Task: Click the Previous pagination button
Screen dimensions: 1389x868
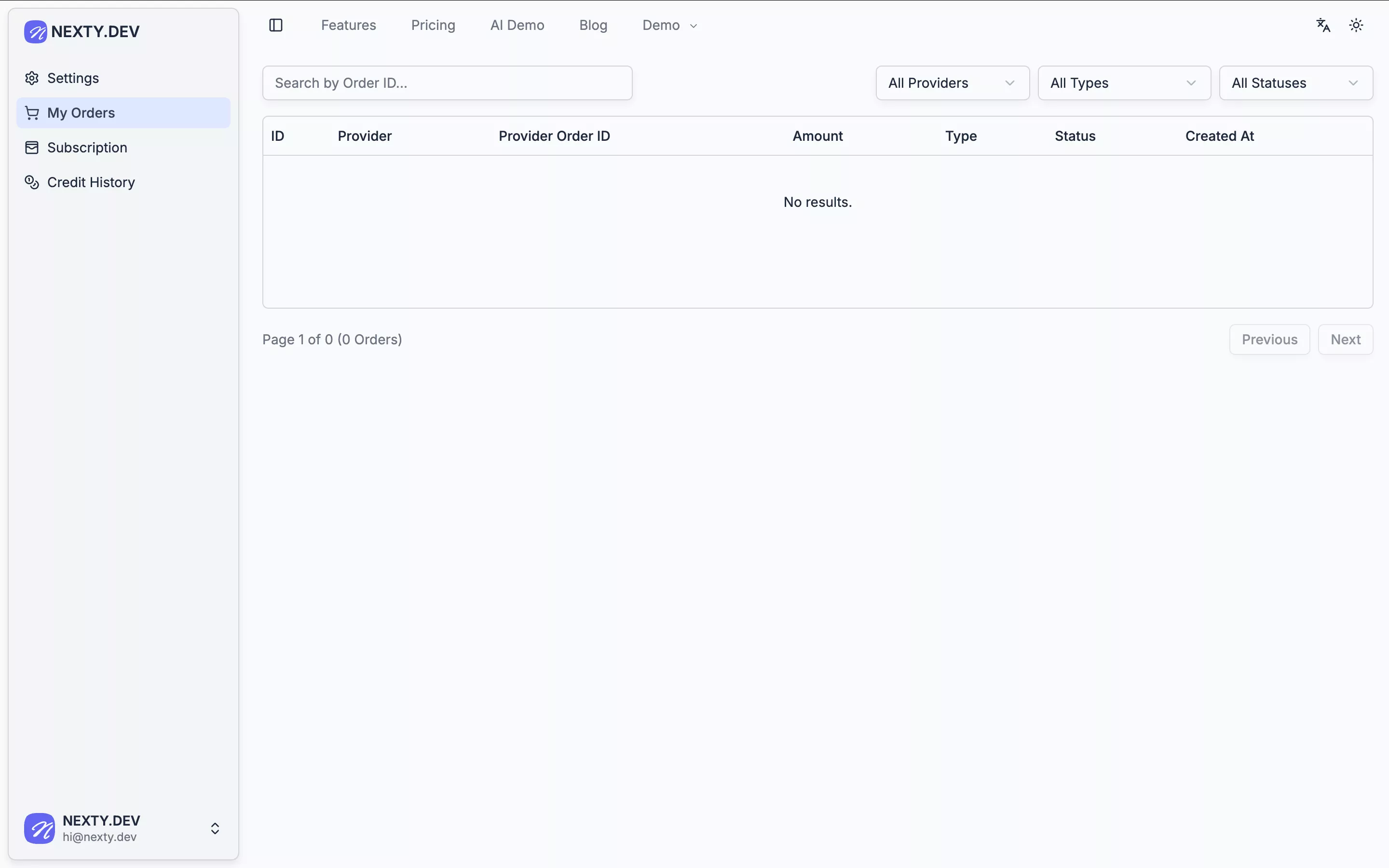Action: [1269, 339]
